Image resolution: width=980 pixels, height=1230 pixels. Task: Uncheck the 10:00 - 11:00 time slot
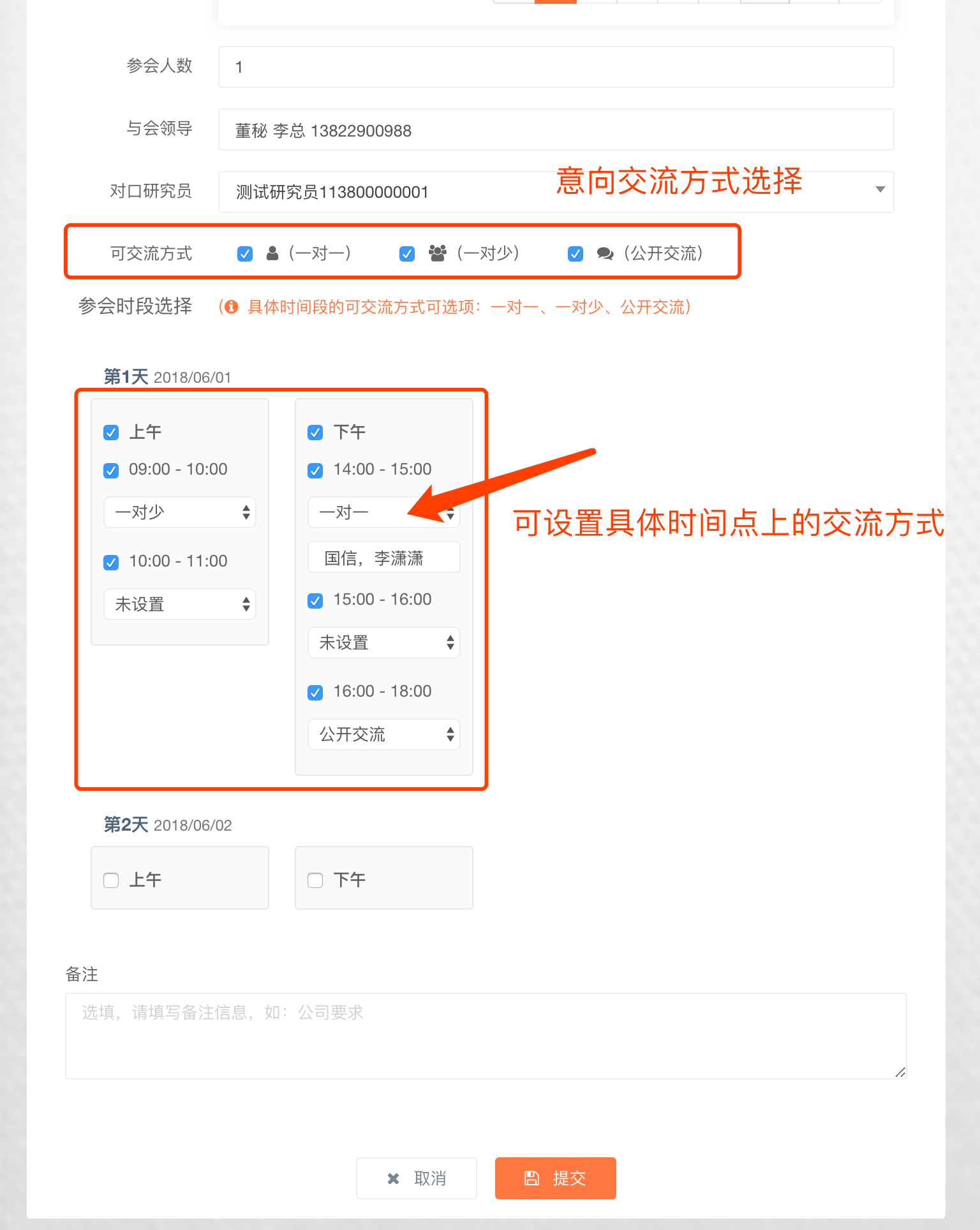point(111,563)
